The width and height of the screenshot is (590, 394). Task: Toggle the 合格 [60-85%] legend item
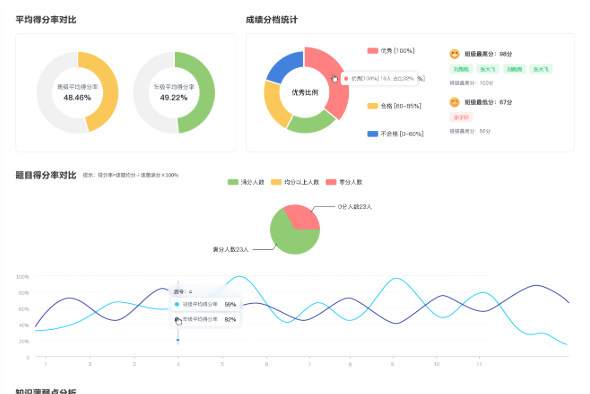pyautogui.click(x=394, y=106)
